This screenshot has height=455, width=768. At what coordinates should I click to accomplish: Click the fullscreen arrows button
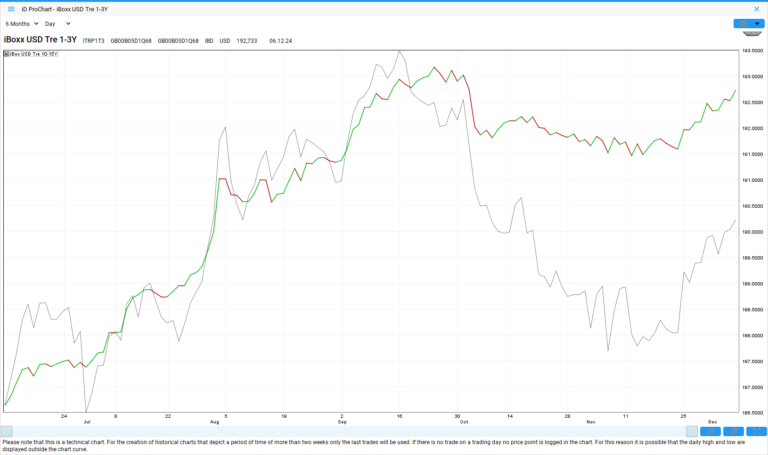757,431
